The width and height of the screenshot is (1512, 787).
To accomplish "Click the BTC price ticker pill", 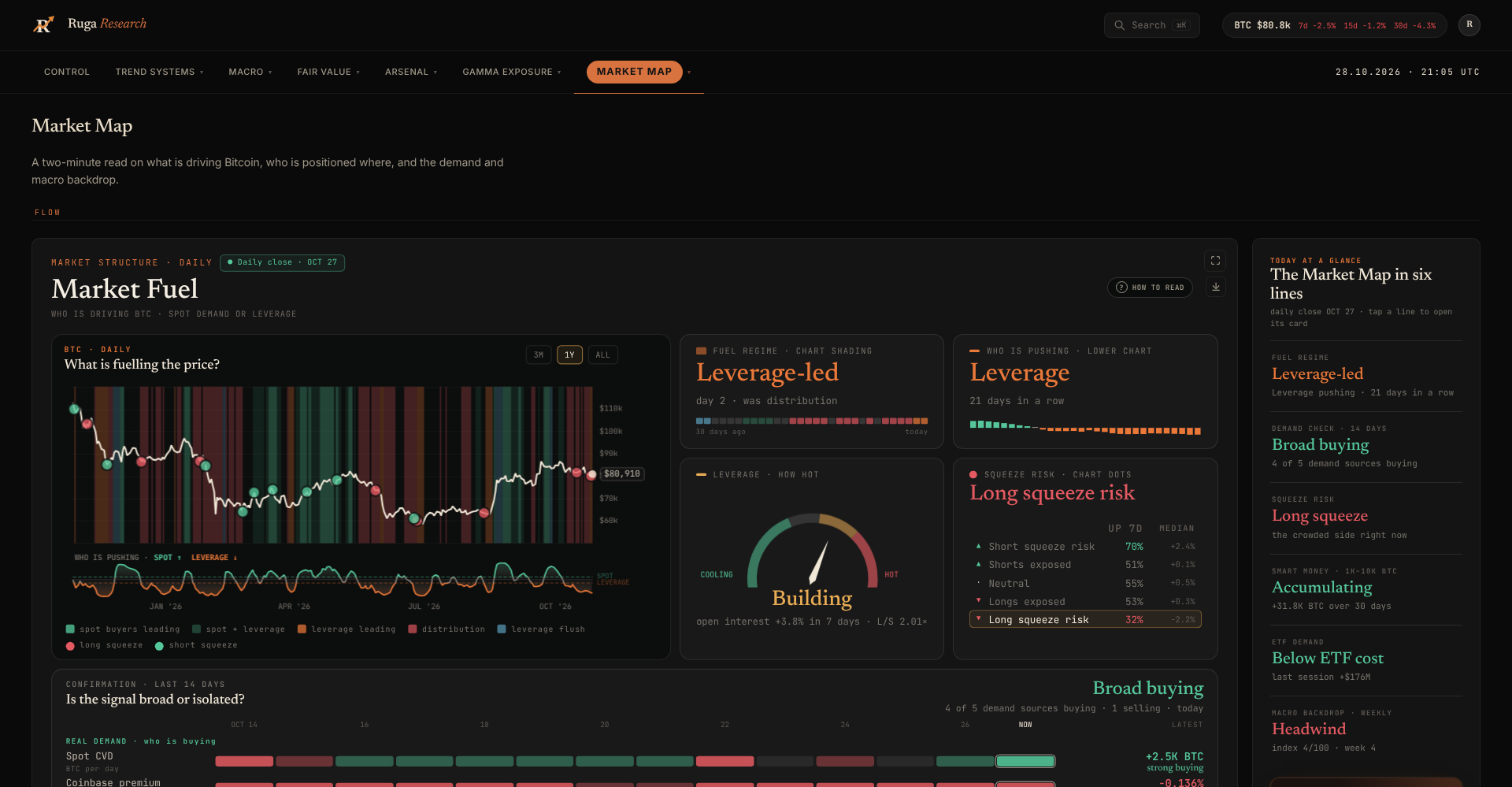I will (x=1334, y=25).
